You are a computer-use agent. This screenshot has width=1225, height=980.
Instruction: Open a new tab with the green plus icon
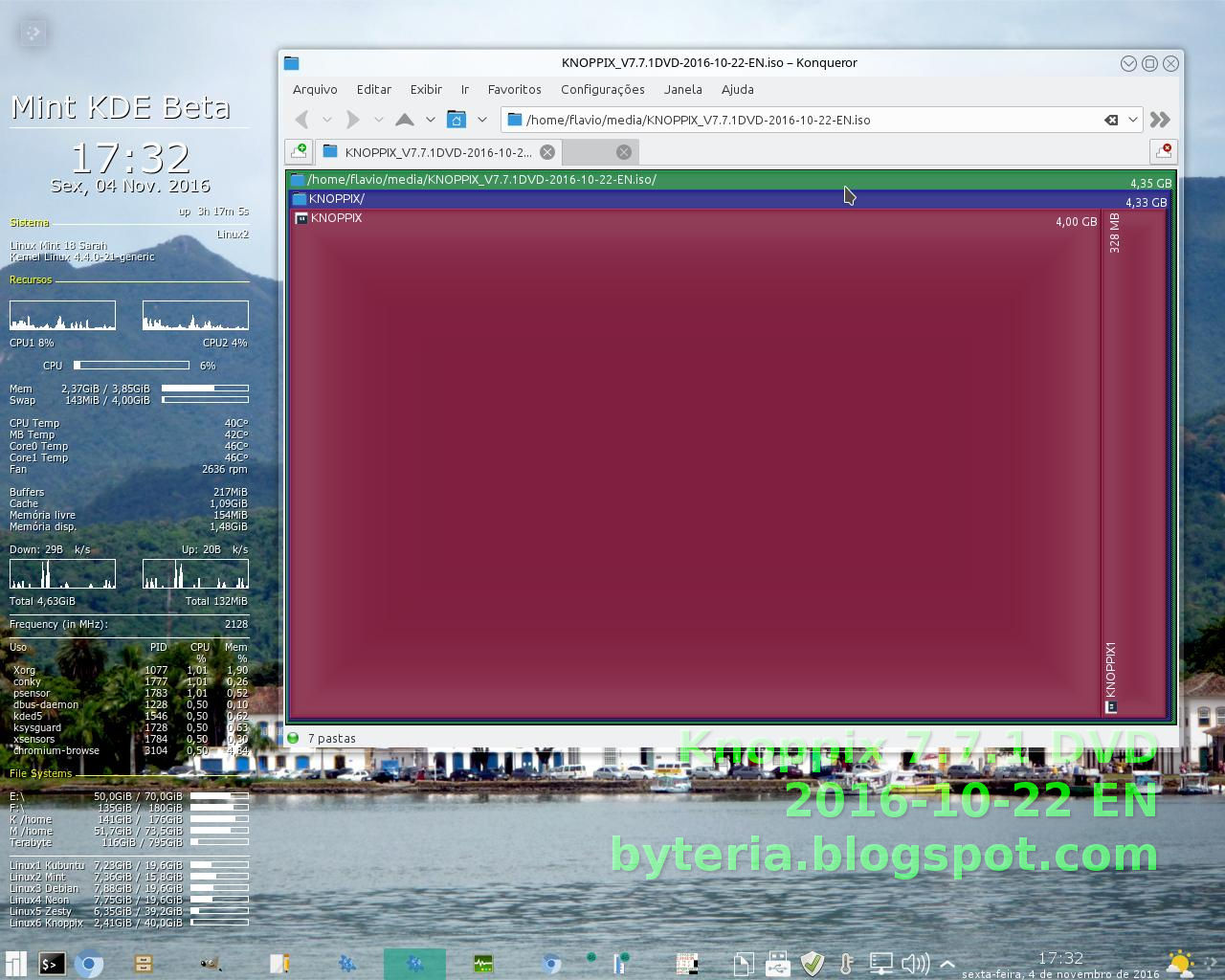tap(297, 151)
